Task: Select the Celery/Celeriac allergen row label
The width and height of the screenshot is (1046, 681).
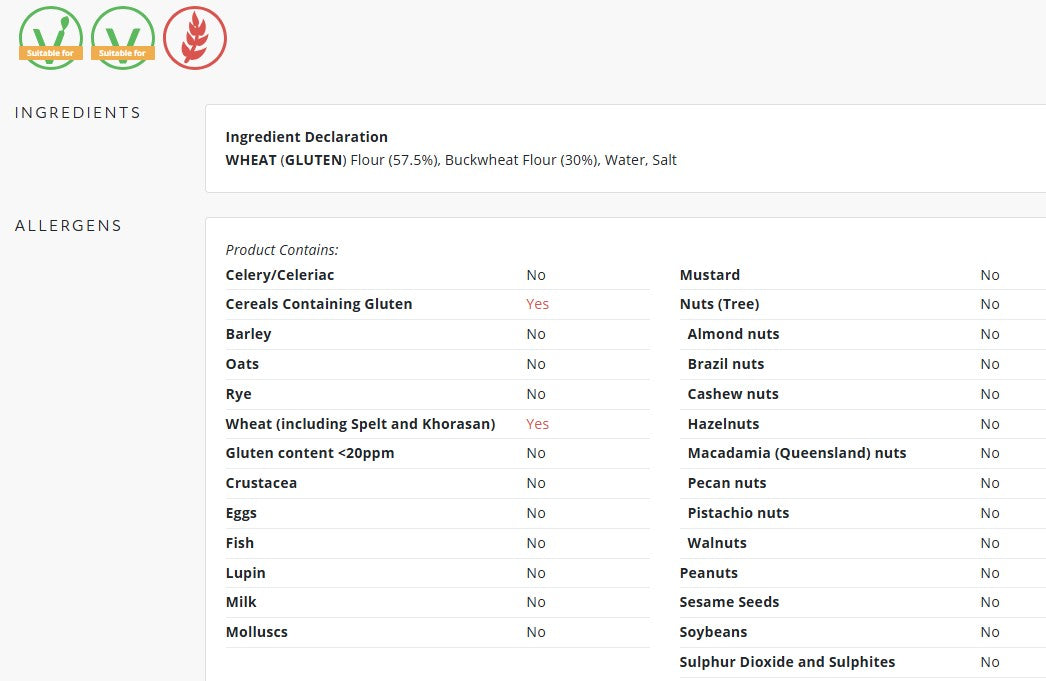Action: [x=280, y=275]
